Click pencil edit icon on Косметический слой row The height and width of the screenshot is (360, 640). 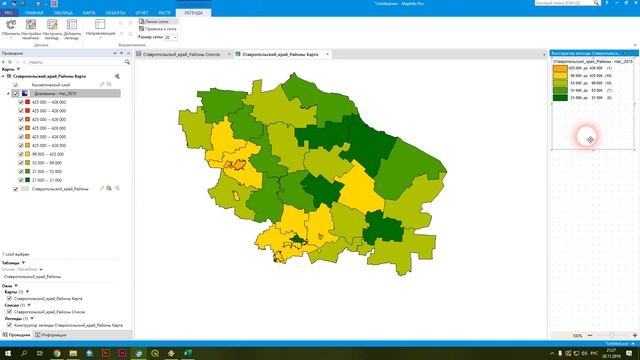(x=102, y=84)
